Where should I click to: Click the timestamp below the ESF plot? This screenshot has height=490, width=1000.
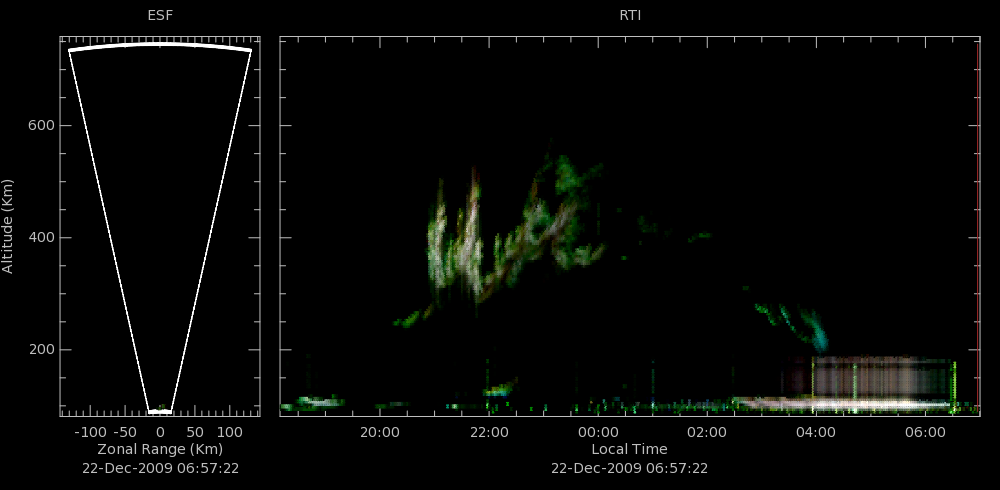click(x=161, y=468)
